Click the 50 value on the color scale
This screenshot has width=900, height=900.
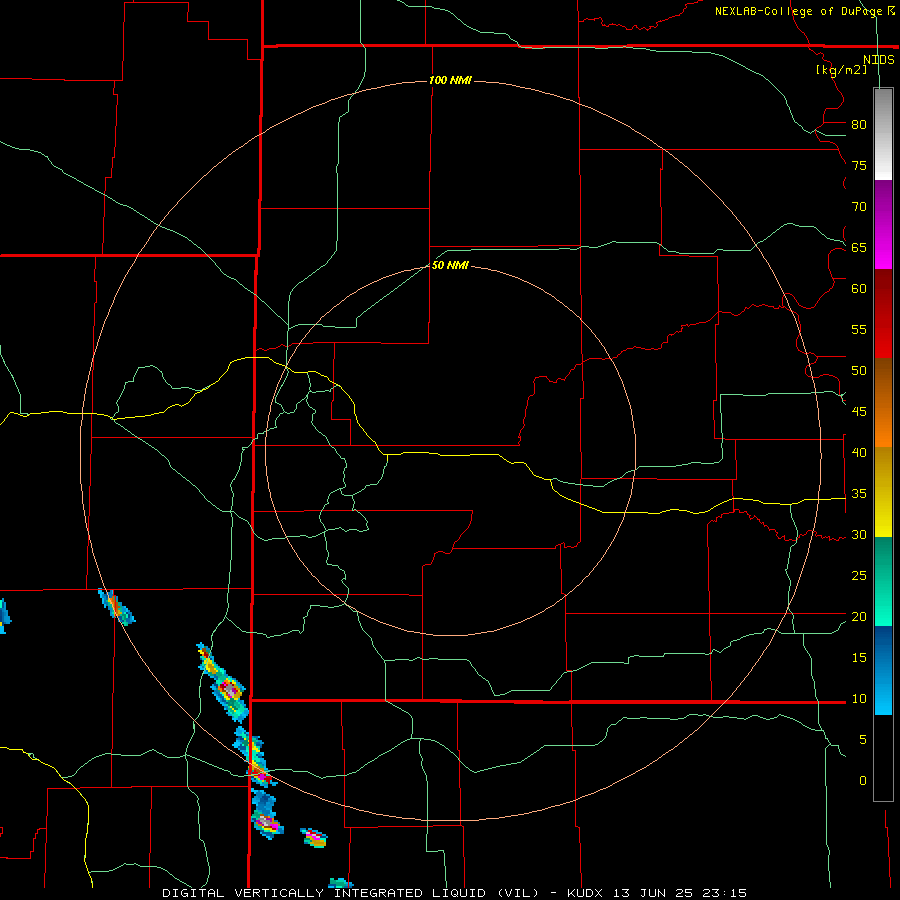pyautogui.click(x=859, y=371)
